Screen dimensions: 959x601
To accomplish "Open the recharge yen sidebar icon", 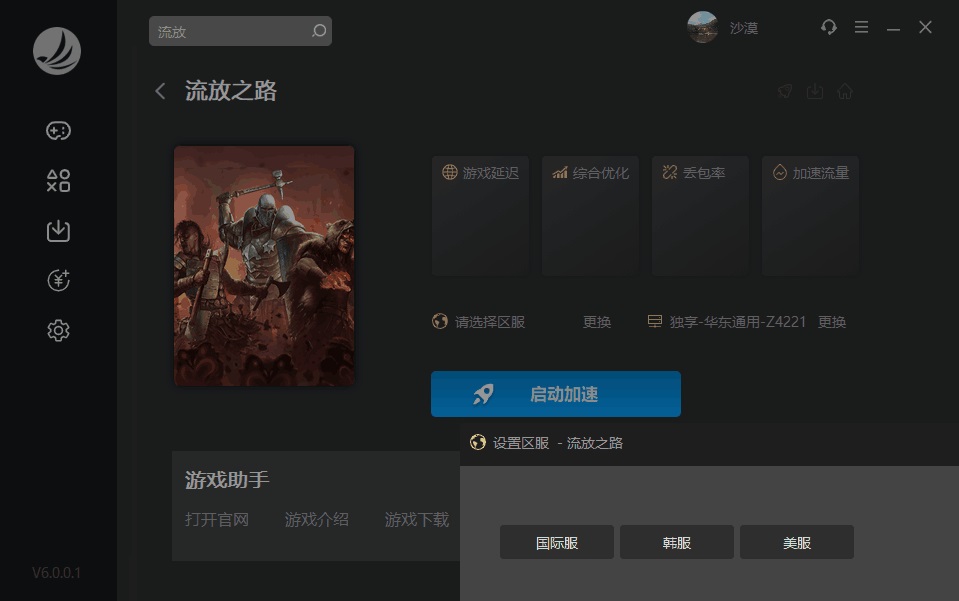I will coord(58,281).
